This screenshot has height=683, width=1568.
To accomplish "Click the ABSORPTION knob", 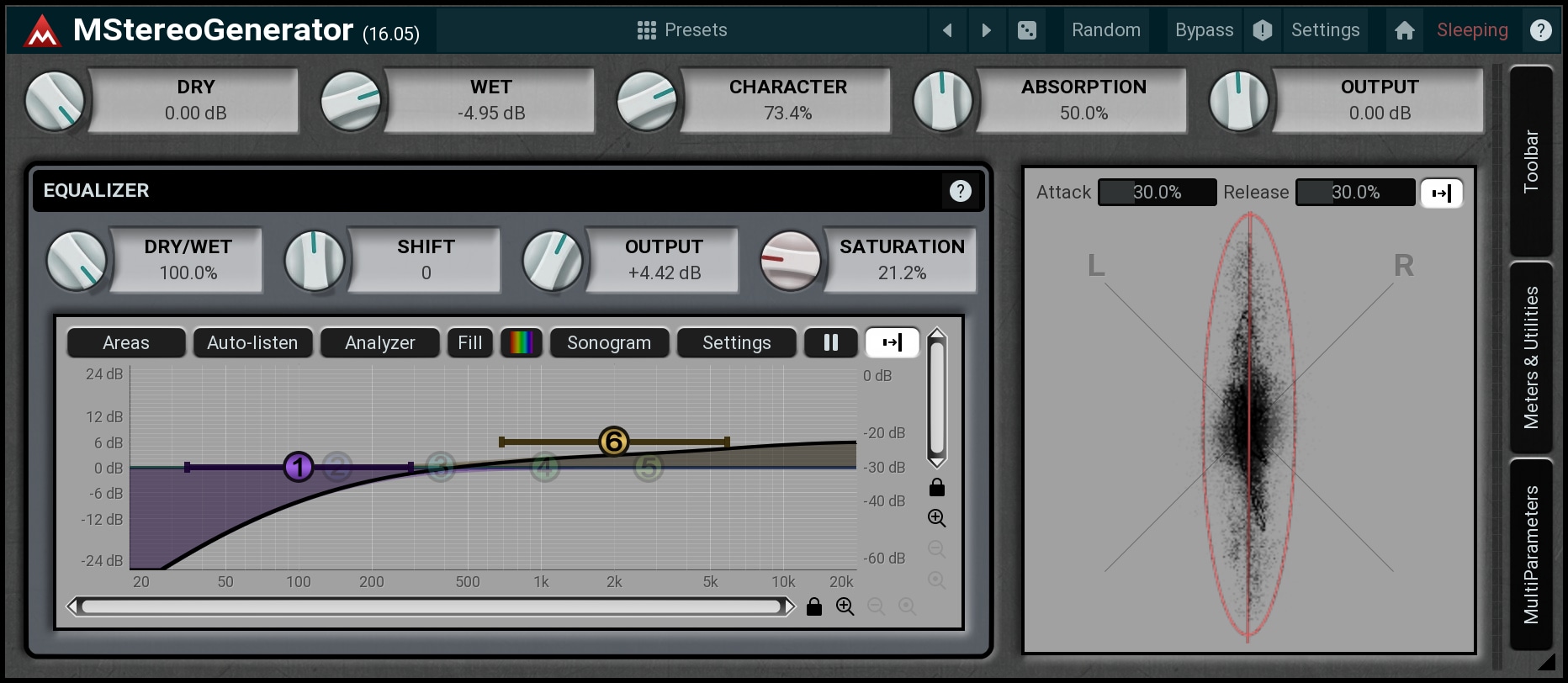I will click(943, 101).
